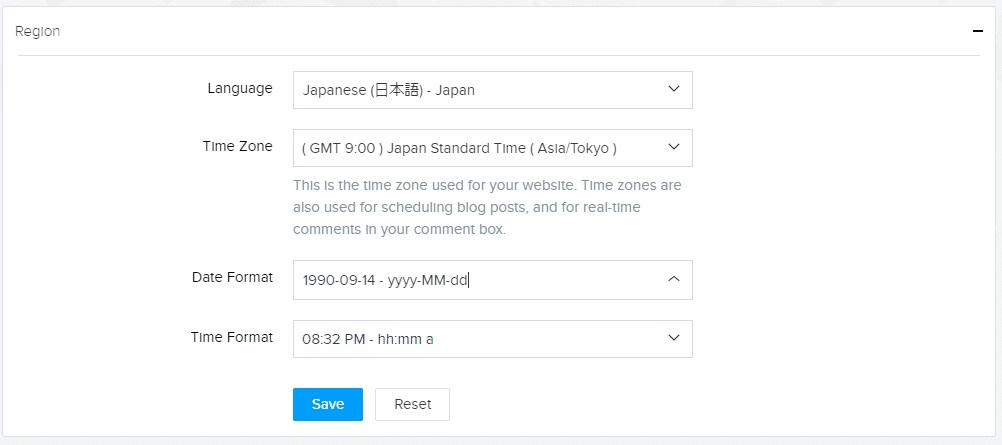The height and width of the screenshot is (445, 1002).
Task: Collapse the Region section using minus icon
Action: [x=977, y=31]
